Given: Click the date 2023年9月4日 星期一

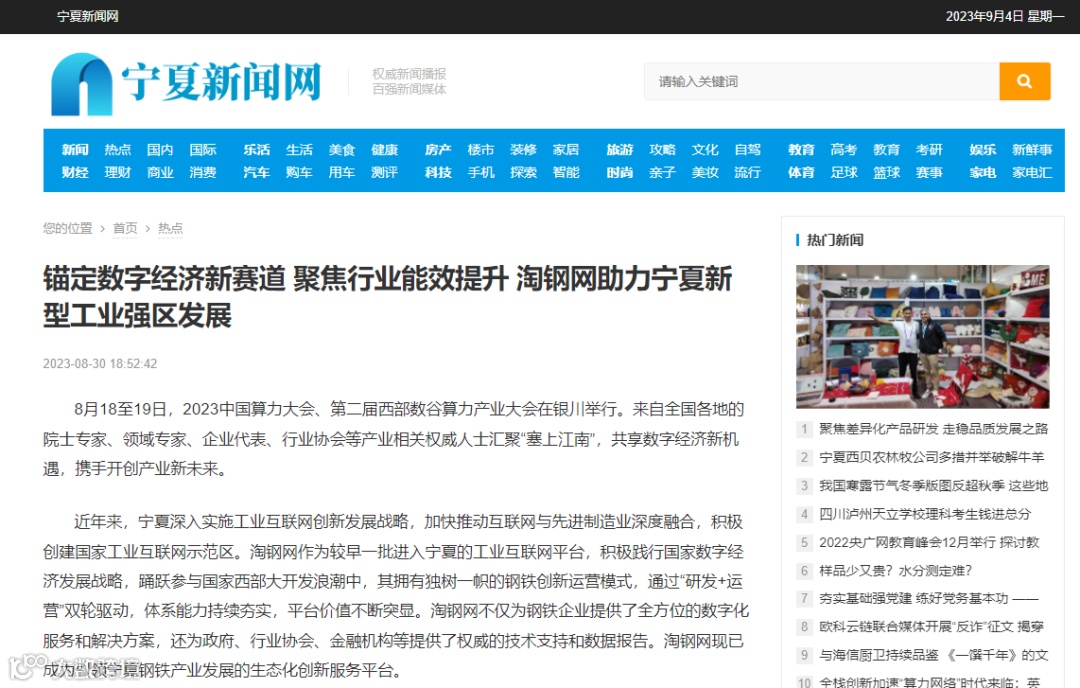Looking at the screenshot, I should (1005, 16).
